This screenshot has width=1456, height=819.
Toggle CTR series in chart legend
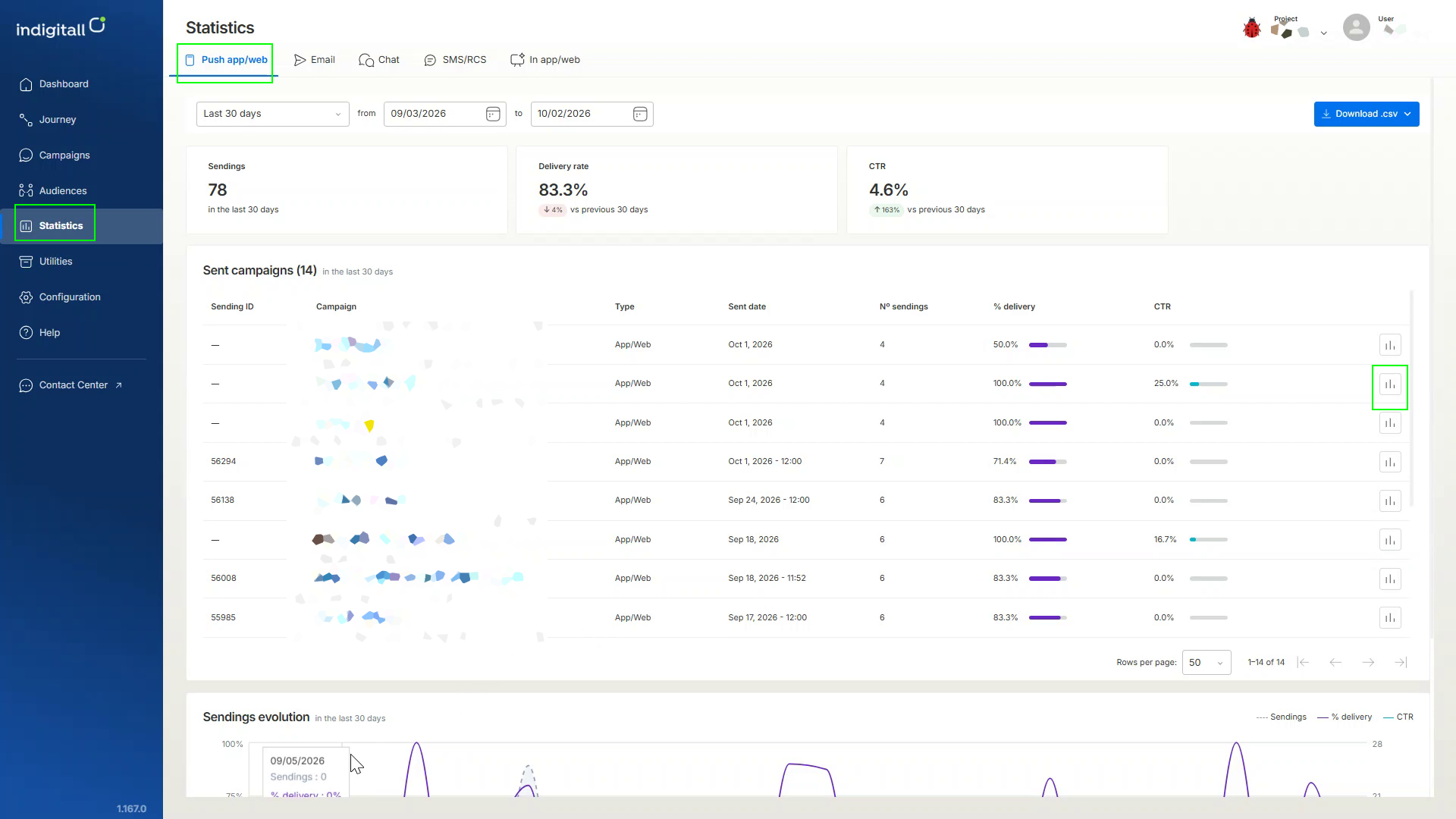click(x=1398, y=717)
